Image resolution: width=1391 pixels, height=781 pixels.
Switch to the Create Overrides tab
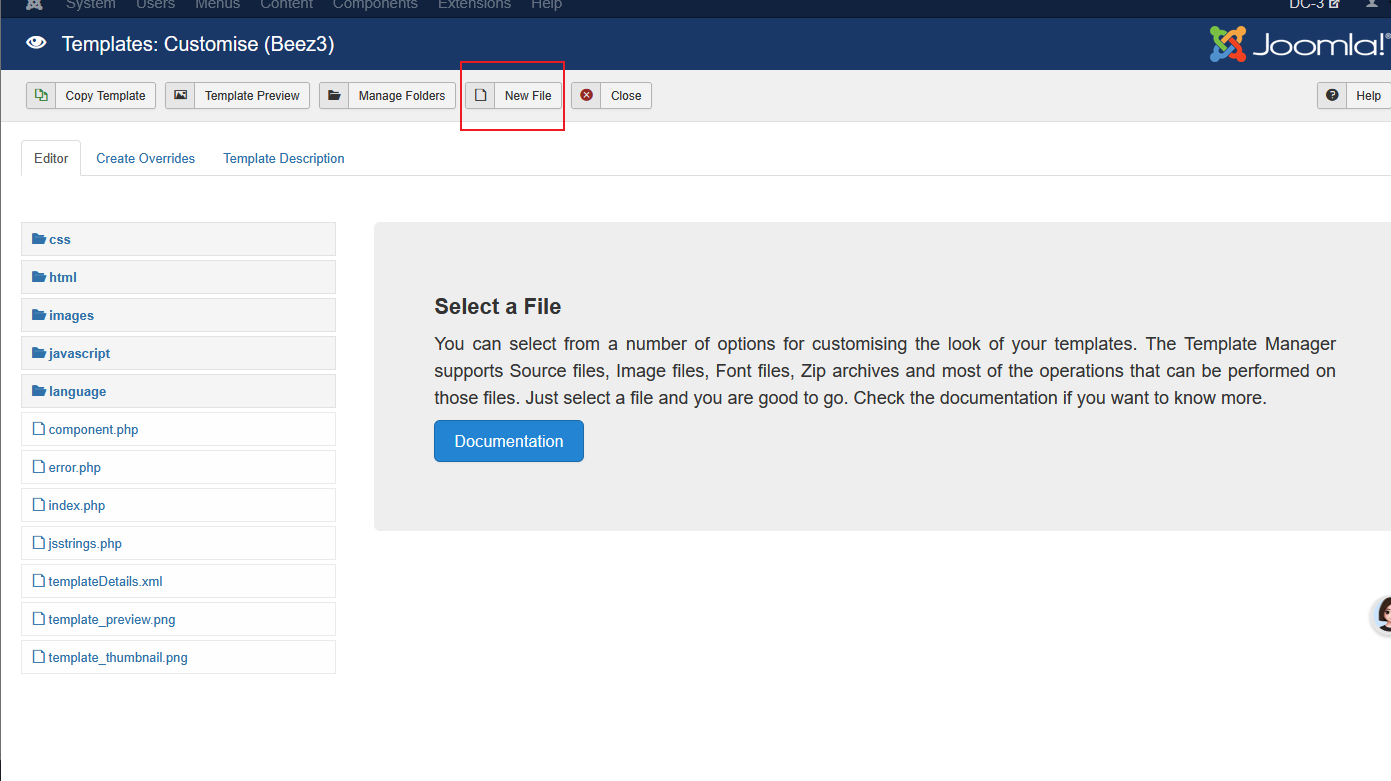[145, 158]
